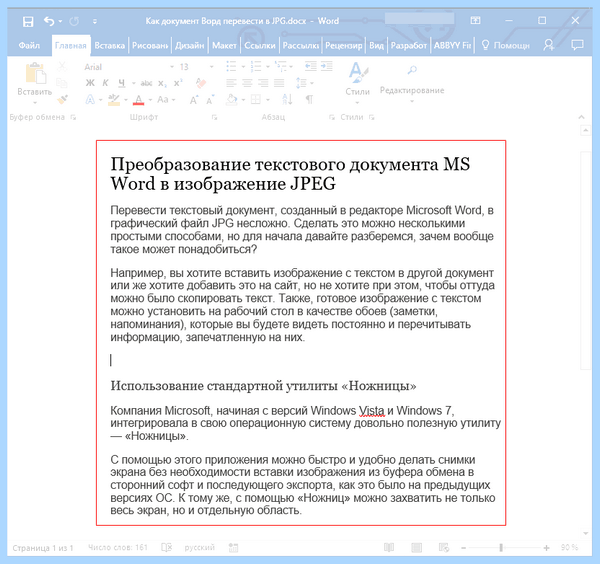Show paragraph marks with ¶
The image size is (600, 564).
pyautogui.click(x=310, y=100)
